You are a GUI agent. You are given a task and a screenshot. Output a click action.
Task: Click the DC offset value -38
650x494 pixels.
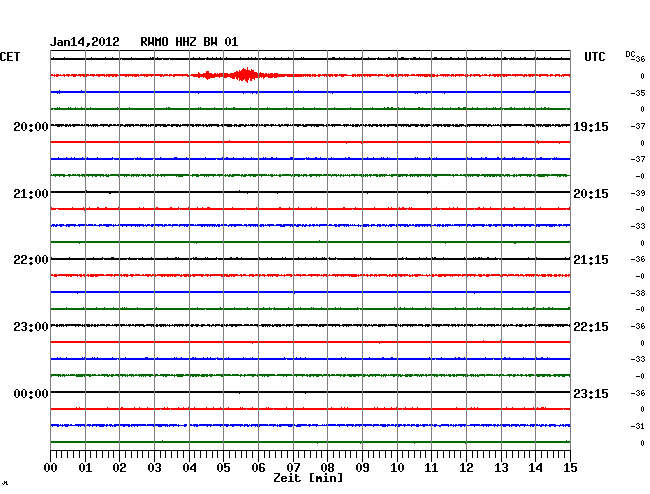(x=638, y=293)
